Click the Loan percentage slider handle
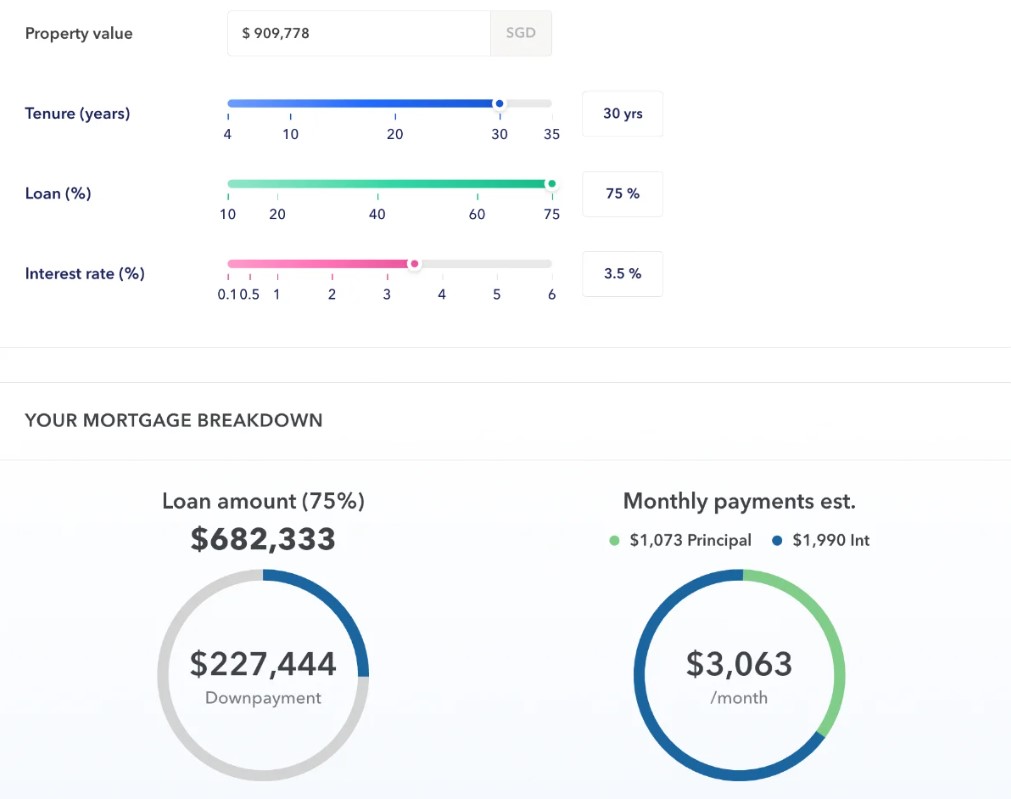Image resolution: width=1011 pixels, height=799 pixels. (x=550, y=184)
